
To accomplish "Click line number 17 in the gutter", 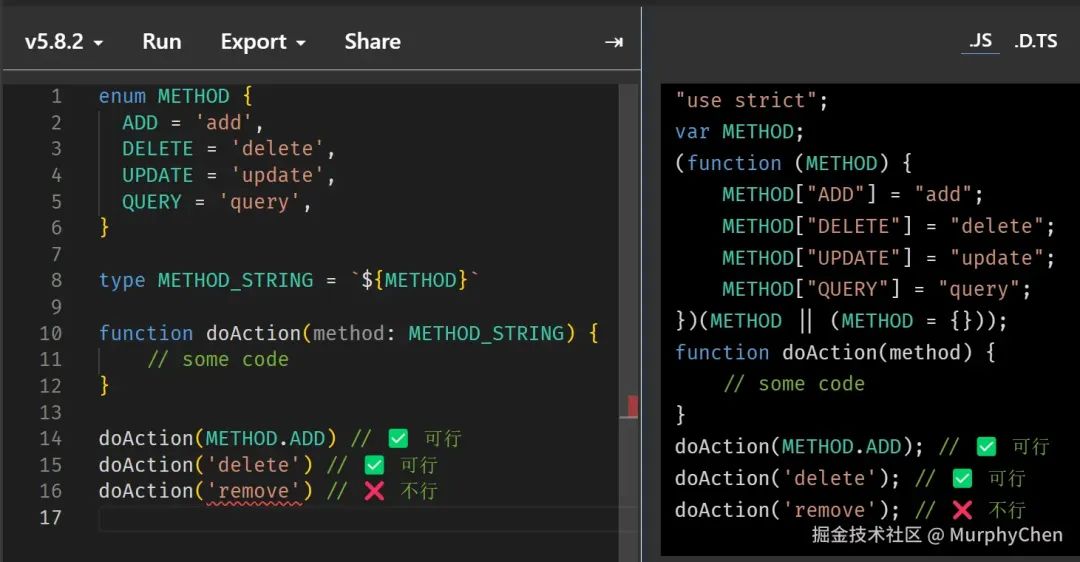I will pyautogui.click(x=50, y=517).
